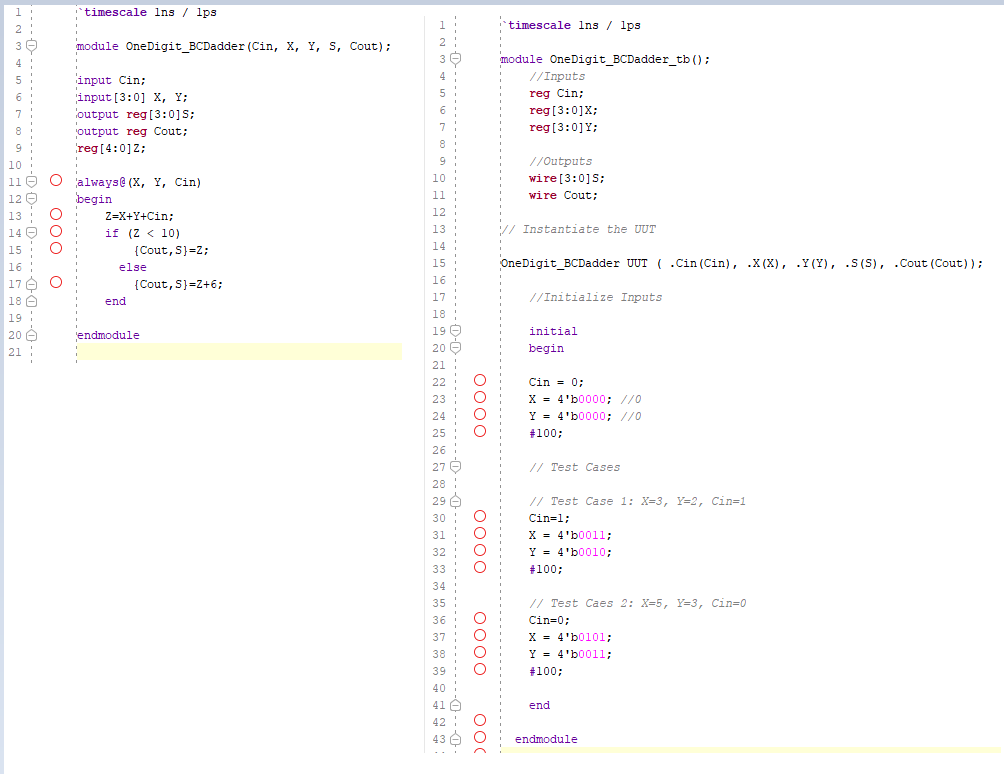Toggle breakpoint beside {Cout,S}=Z statement
Screen dimensions: 1004x774
[x=57, y=249]
